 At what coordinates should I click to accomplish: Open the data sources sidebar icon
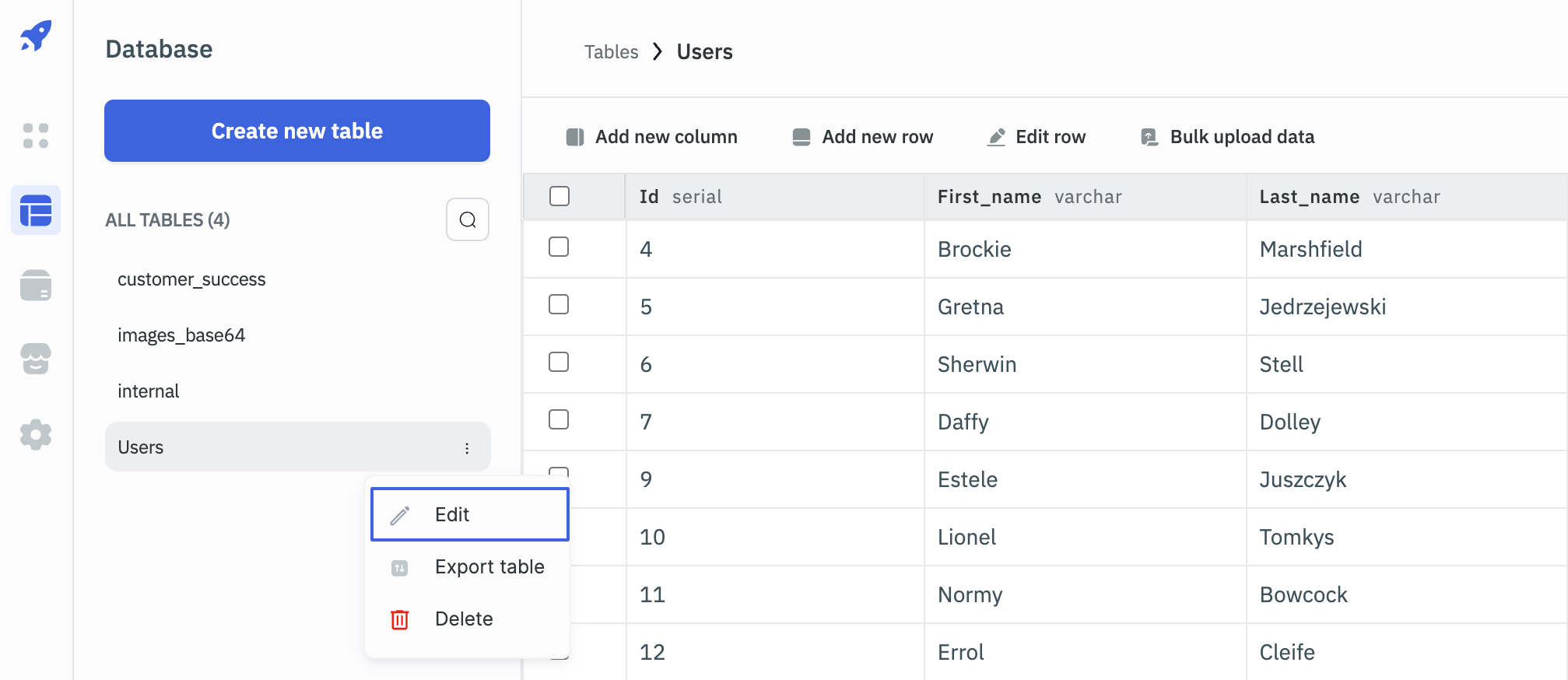coord(36,285)
